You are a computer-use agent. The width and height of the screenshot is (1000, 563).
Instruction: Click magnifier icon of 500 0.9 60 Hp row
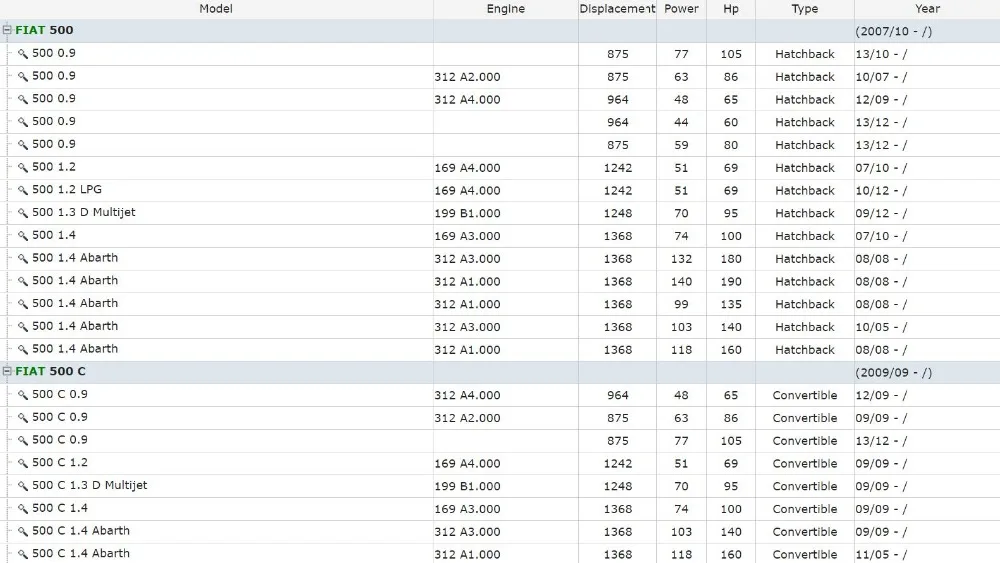(x=23, y=122)
